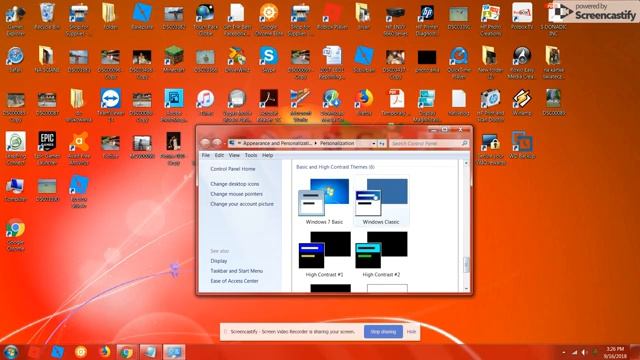The height and width of the screenshot is (360, 640).
Task: Click the taskbar volume icon
Action: [584, 352]
